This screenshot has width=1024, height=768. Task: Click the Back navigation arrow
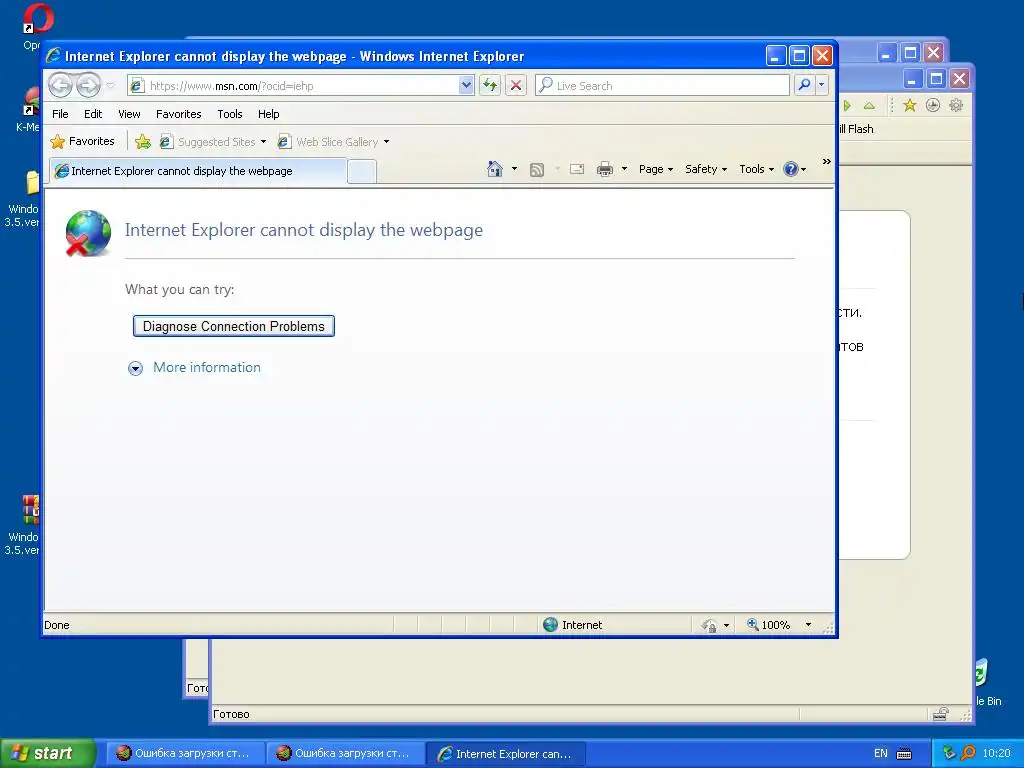[x=60, y=86]
